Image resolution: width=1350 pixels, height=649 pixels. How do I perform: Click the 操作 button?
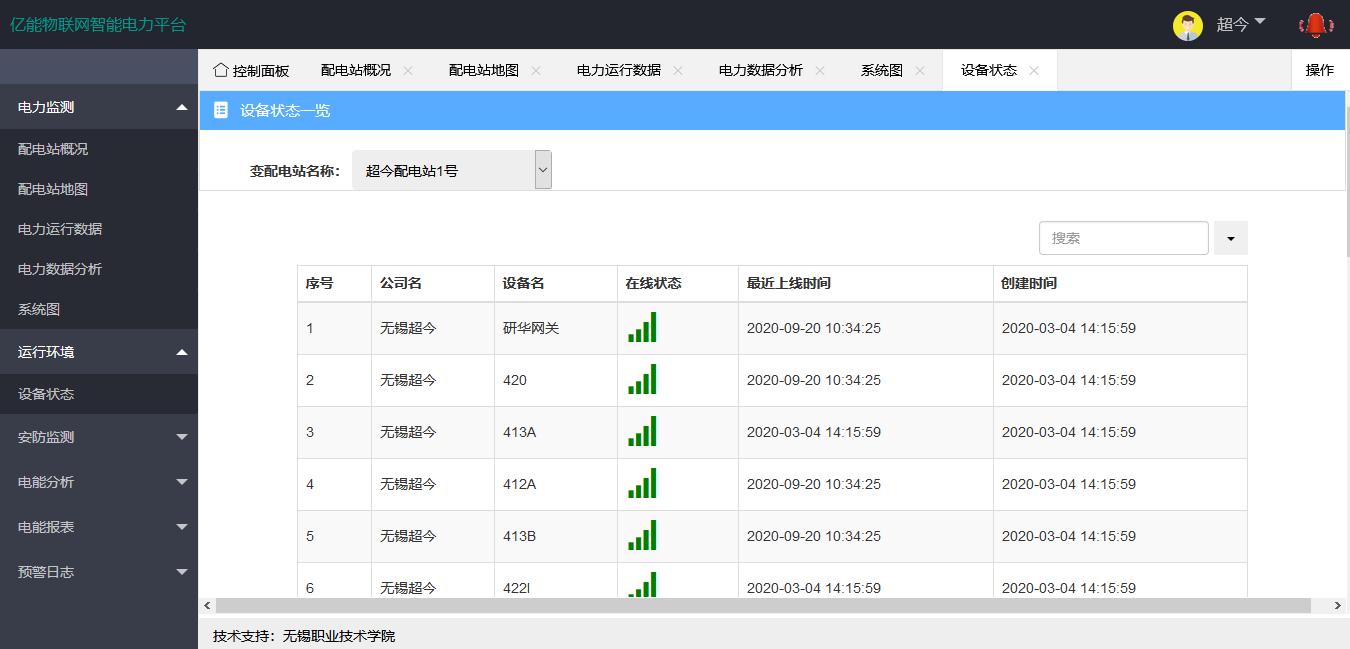tap(1319, 70)
